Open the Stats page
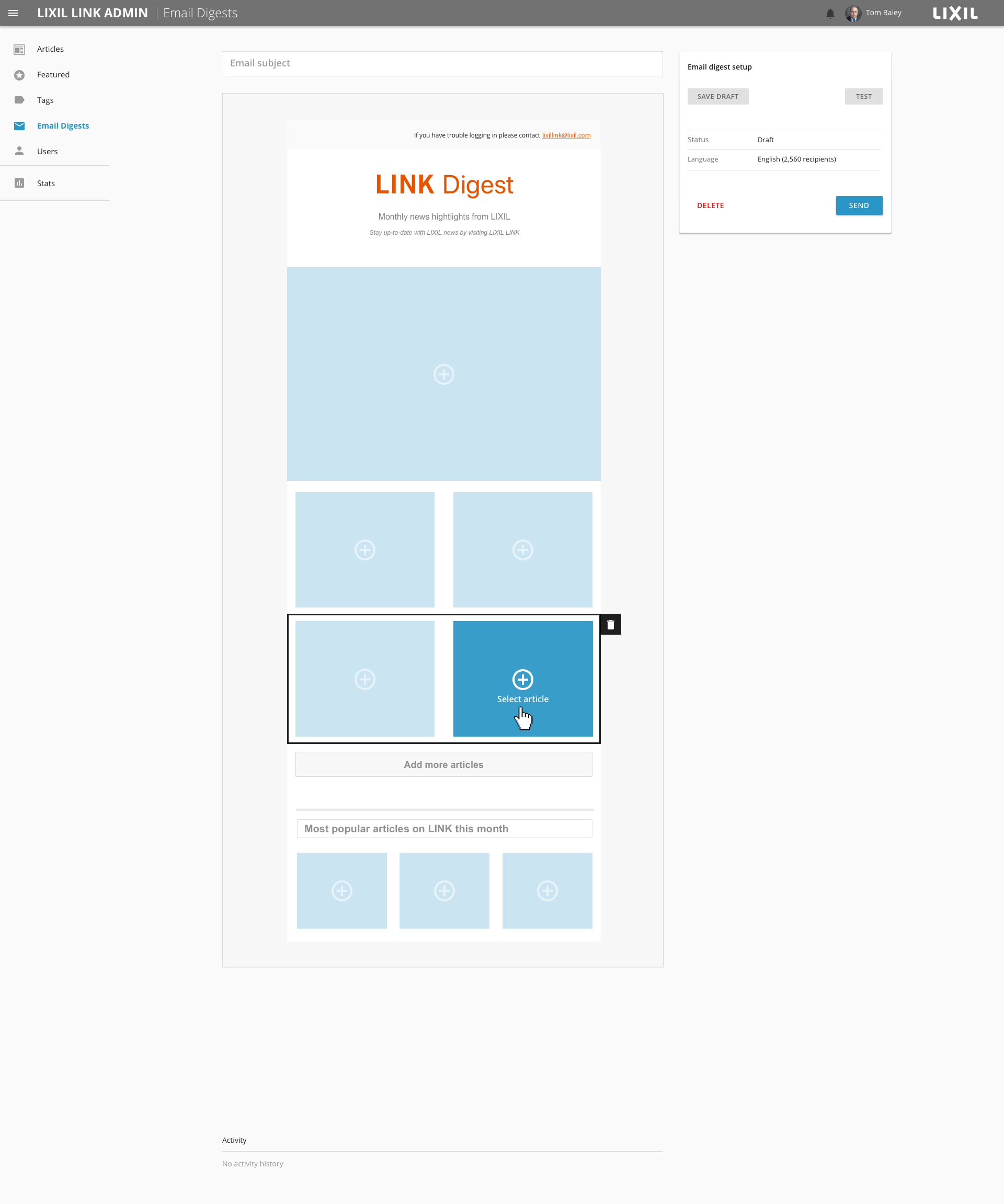 pos(46,184)
